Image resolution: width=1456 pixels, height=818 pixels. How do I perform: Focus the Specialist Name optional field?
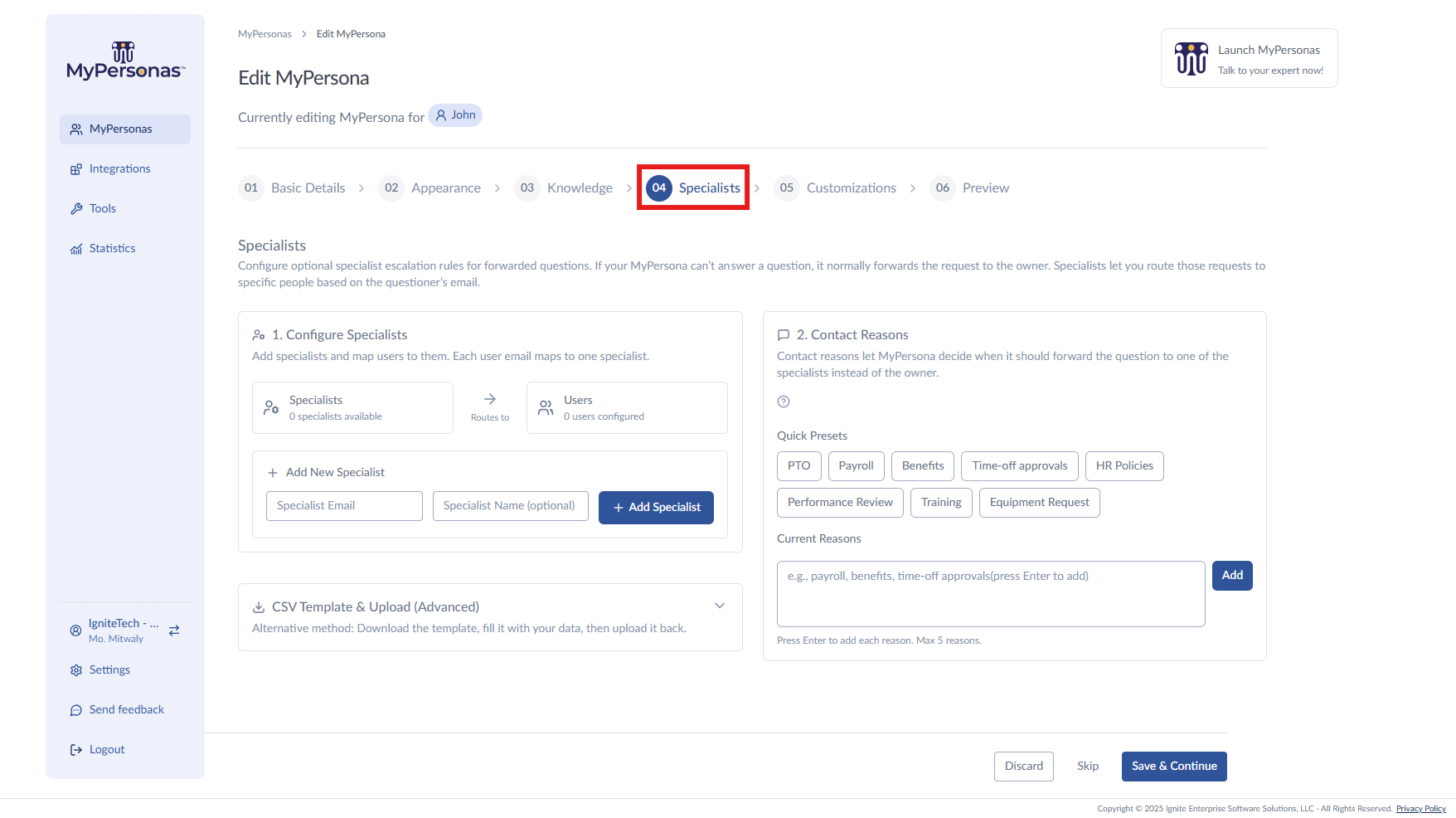511,506
